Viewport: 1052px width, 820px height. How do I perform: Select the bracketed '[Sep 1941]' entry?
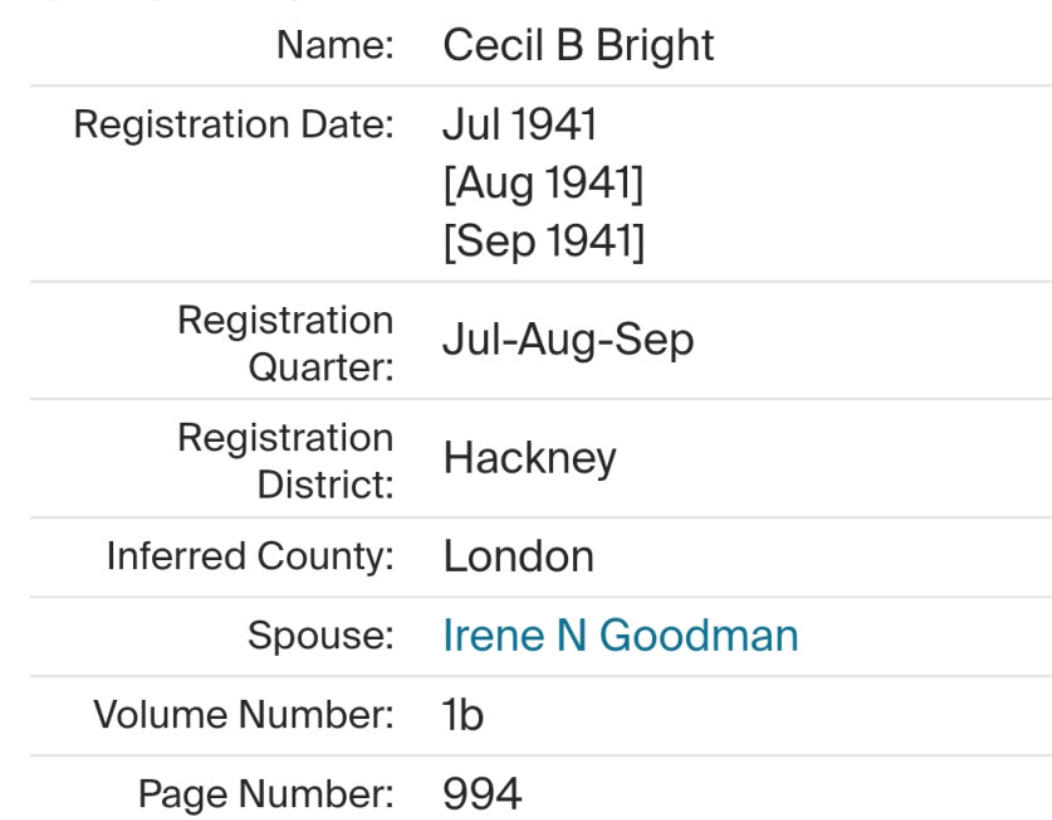543,242
